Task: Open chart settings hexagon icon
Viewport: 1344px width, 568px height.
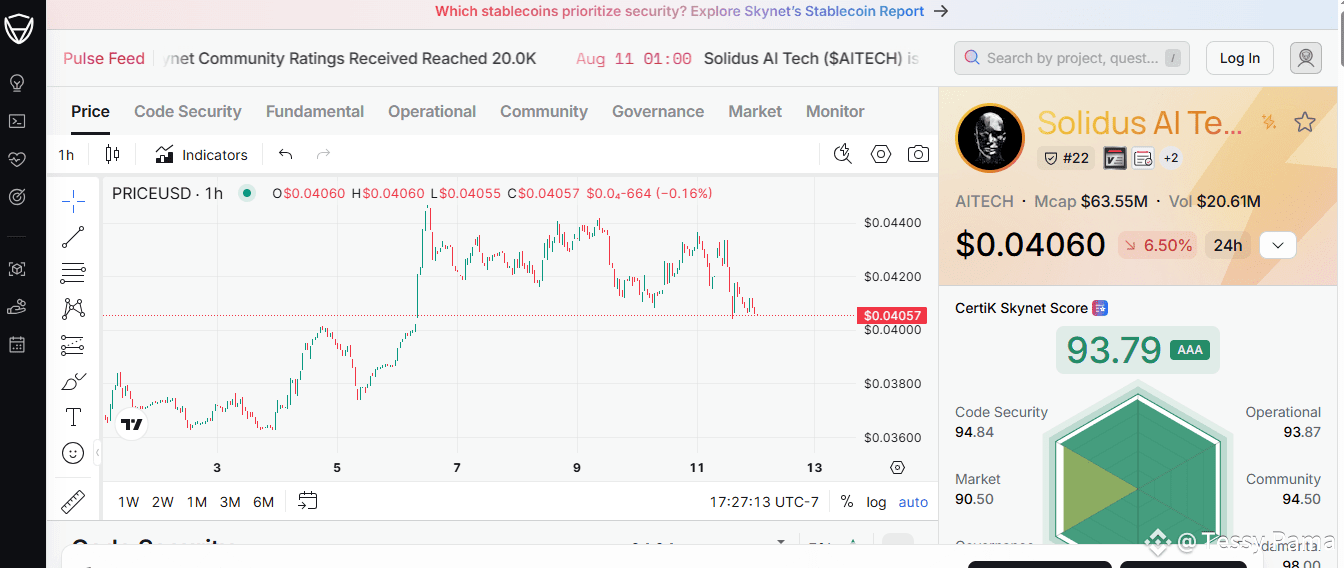Action: 881,154
